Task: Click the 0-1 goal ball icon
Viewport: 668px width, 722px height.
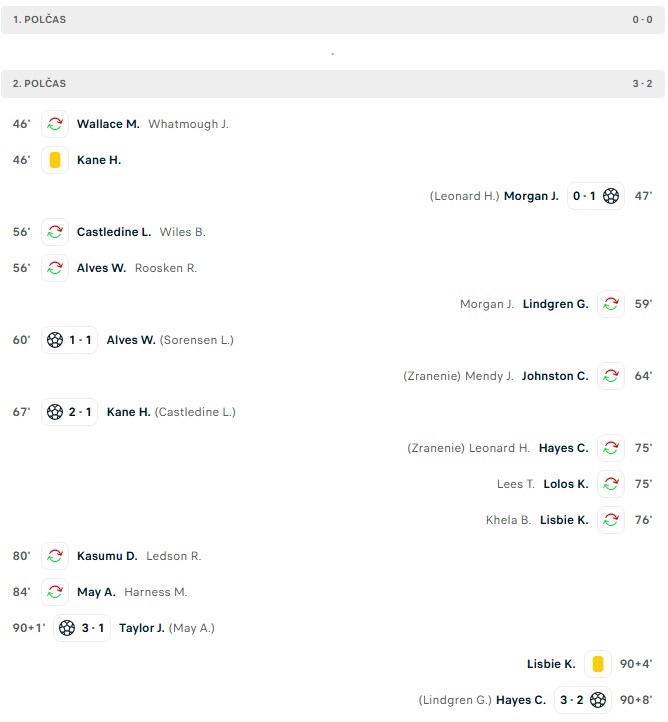Action: (x=611, y=196)
